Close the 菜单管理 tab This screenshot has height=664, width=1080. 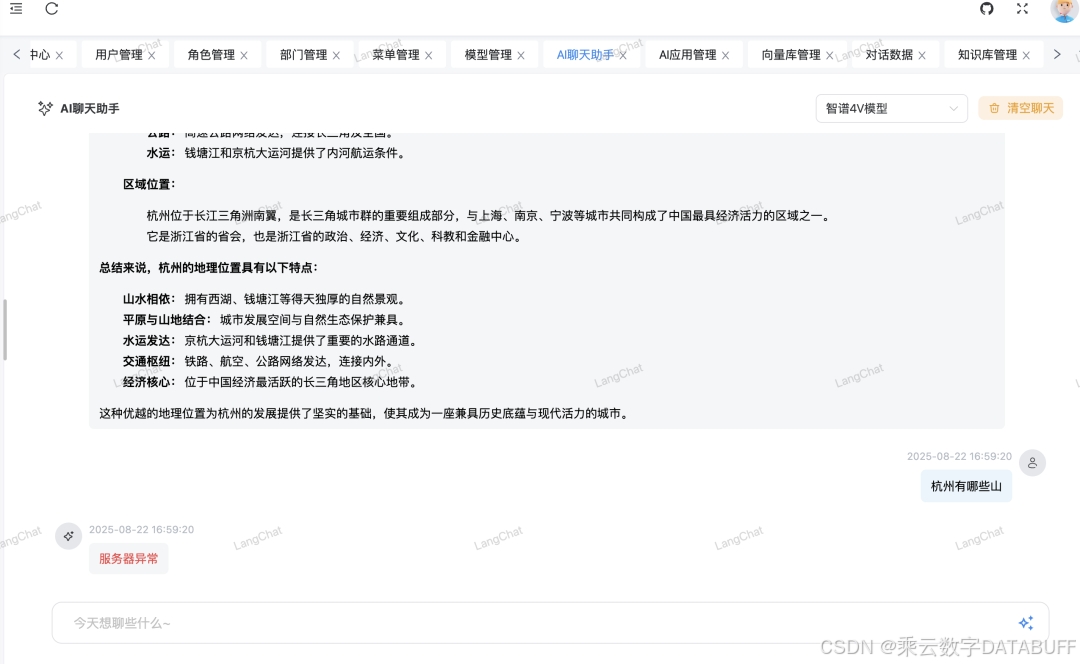pyautogui.click(x=428, y=55)
